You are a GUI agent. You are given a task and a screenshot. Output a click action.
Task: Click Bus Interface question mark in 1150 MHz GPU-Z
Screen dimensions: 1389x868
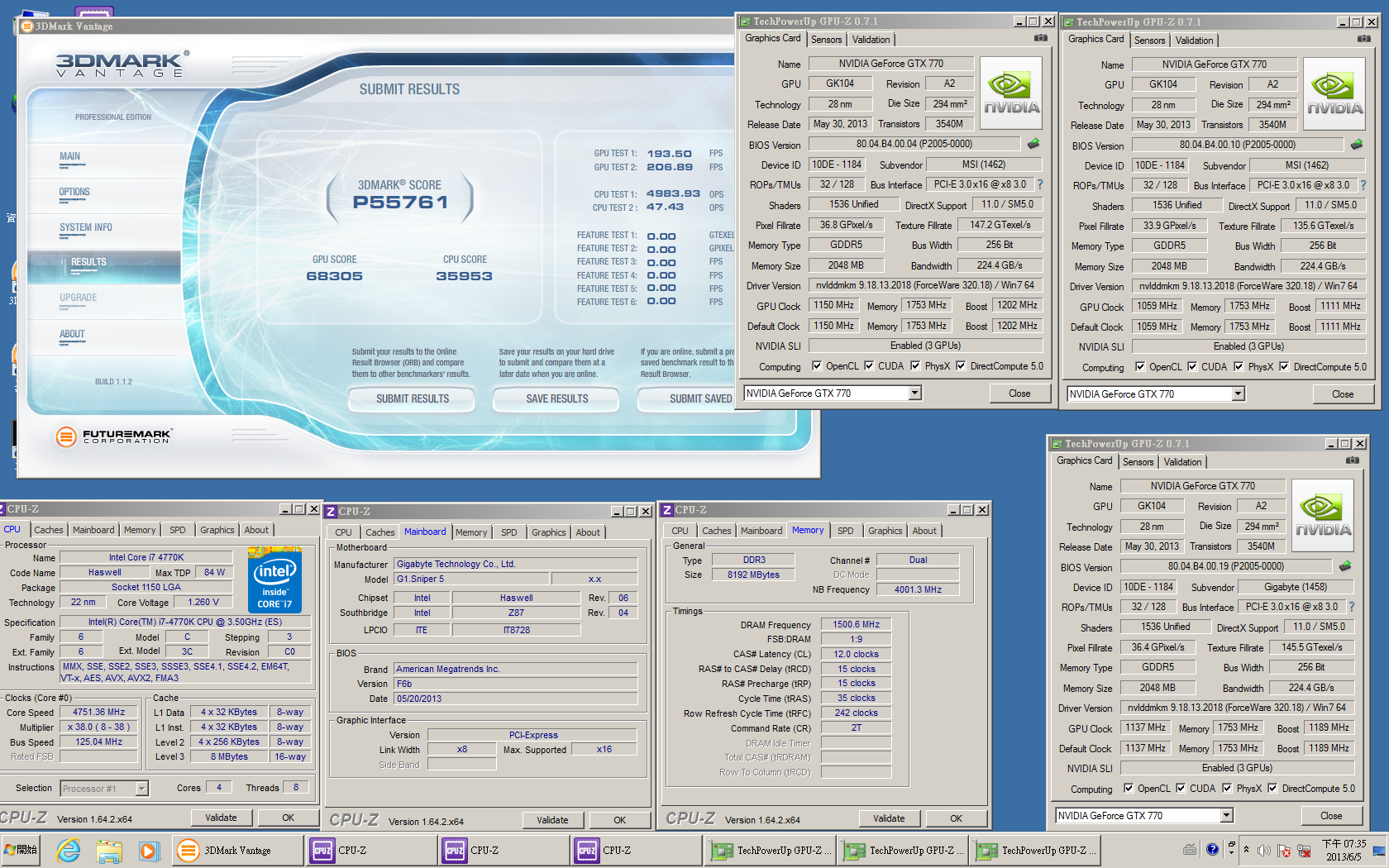tap(1040, 184)
